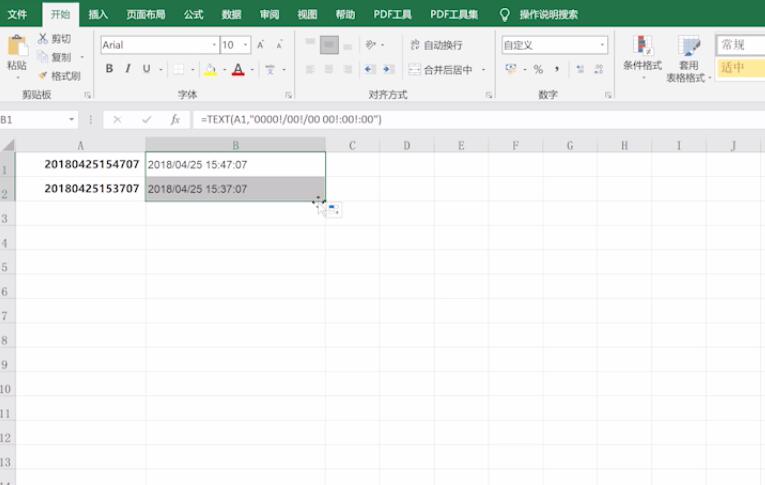This screenshot has width=765, height=485.
Task: Increase decimal places
Action: (x=580, y=69)
